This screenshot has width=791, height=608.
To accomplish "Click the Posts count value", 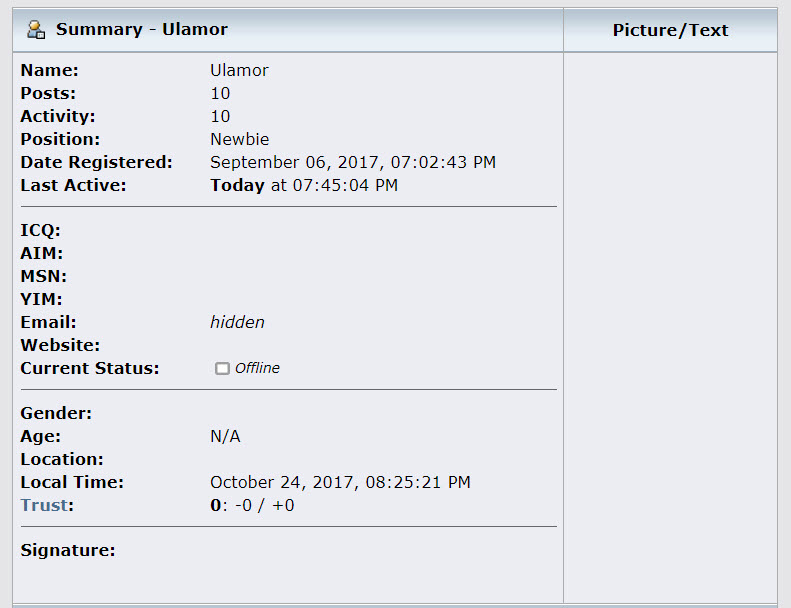I will 220,93.
